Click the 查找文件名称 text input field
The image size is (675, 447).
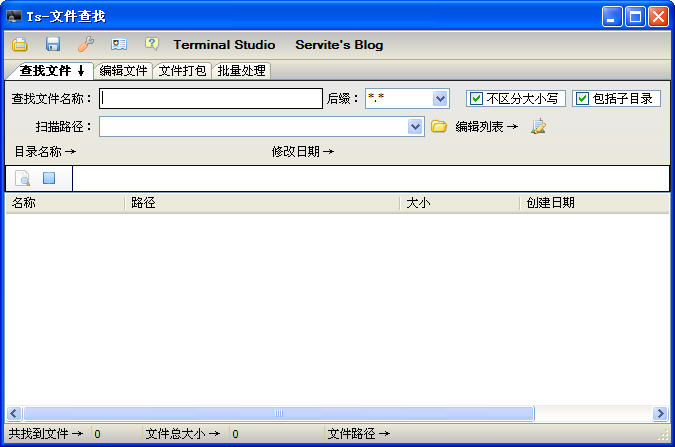[x=211, y=99]
